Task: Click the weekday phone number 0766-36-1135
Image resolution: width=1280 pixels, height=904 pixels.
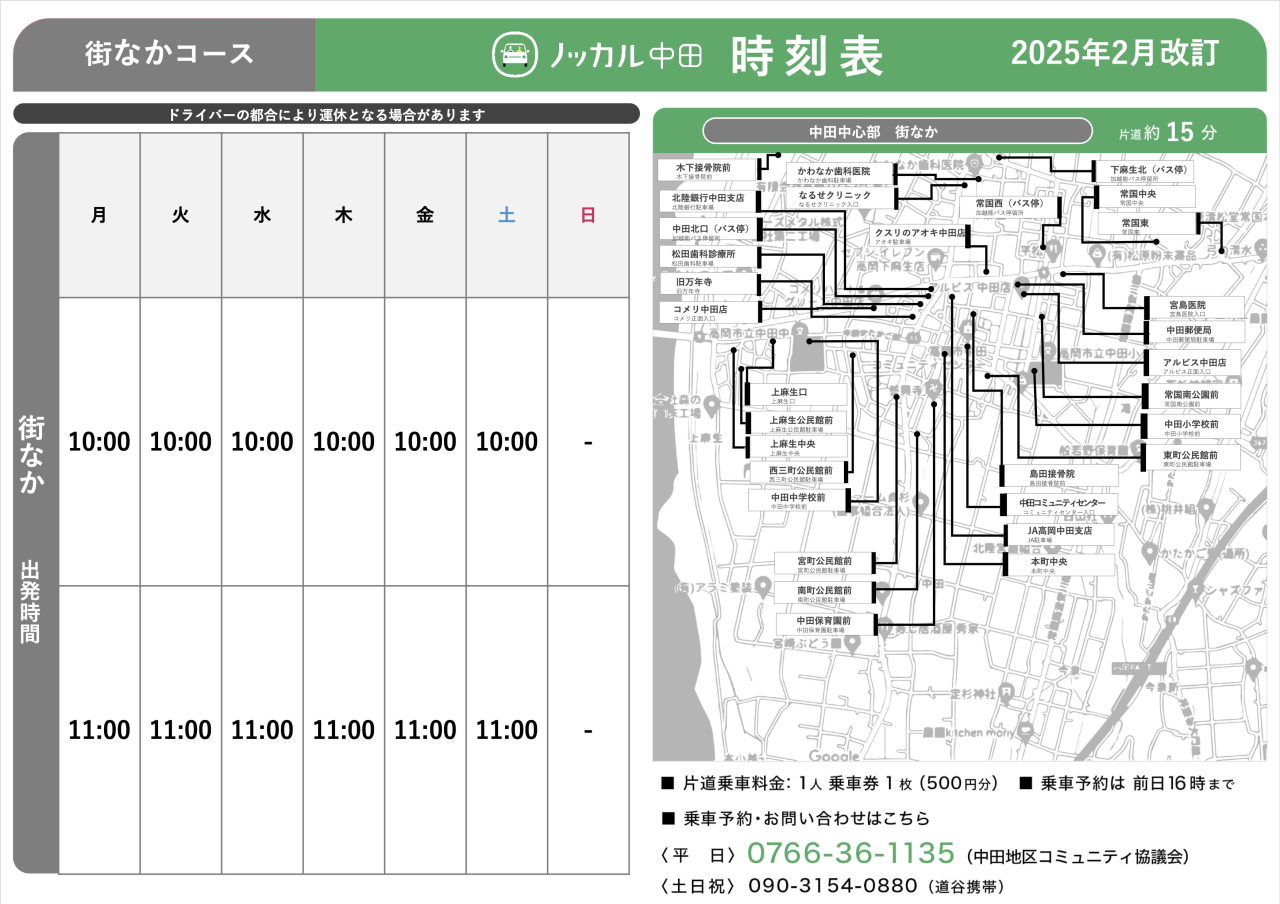Action: click(x=850, y=854)
